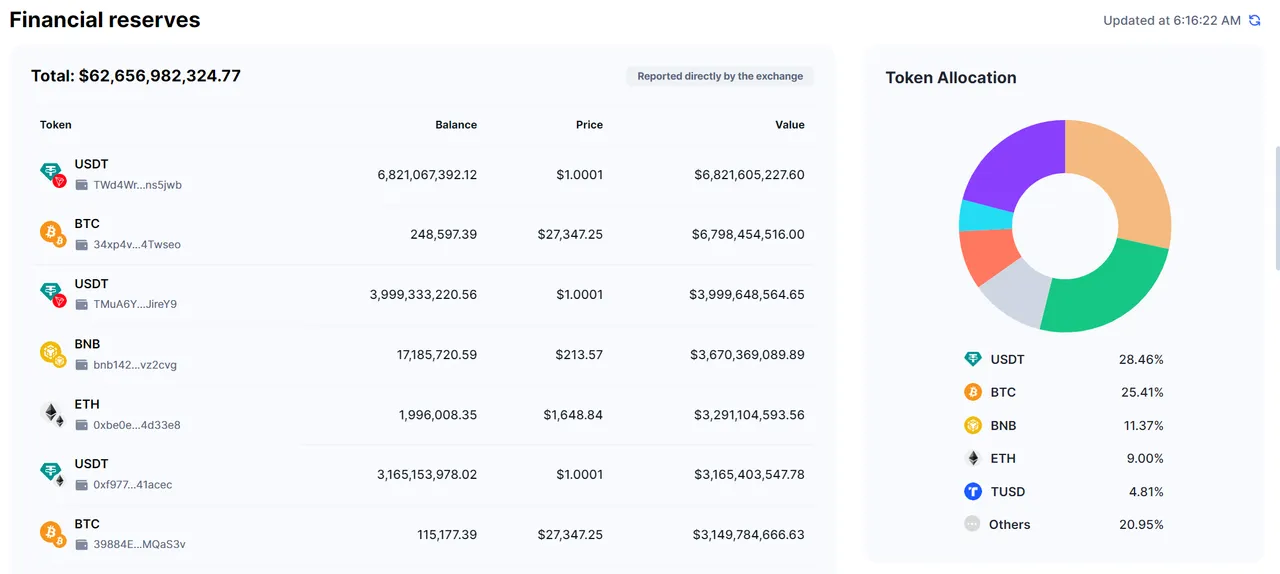Open wallet address 0xf977...41acec
1280x574 pixels.
(133, 485)
